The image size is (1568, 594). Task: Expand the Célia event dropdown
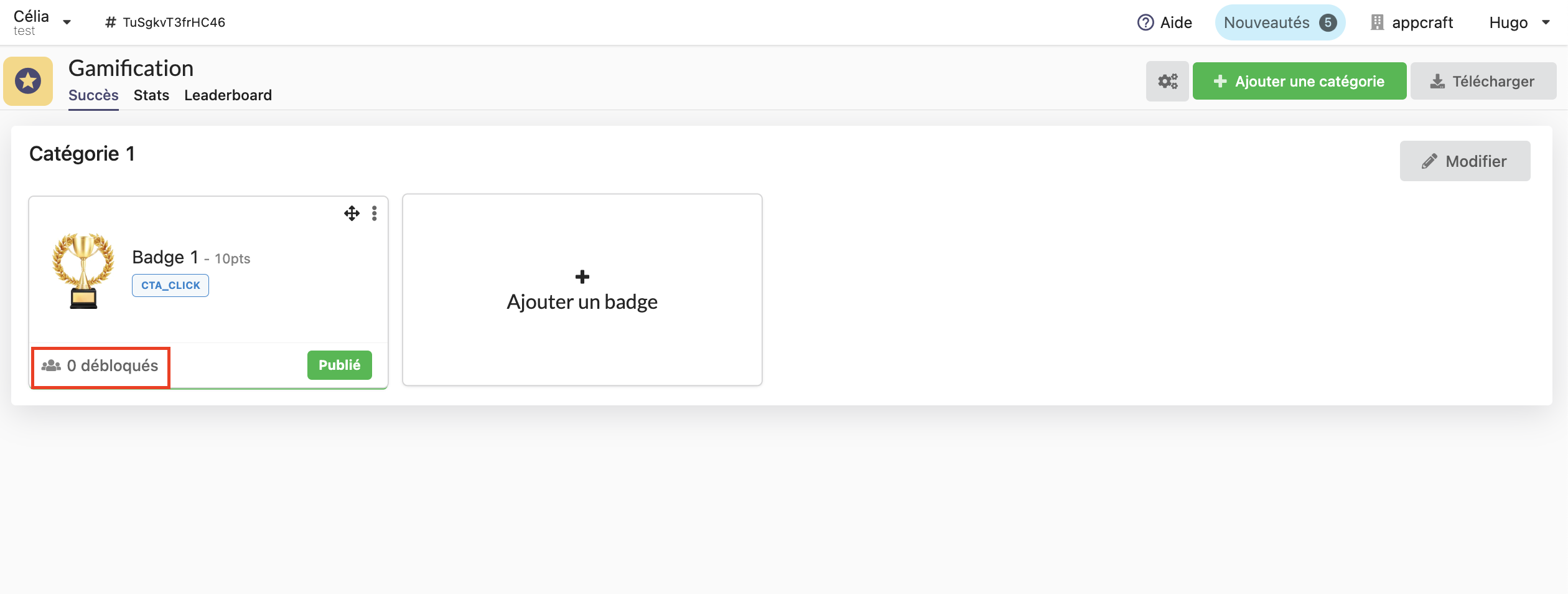(x=67, y=23)
